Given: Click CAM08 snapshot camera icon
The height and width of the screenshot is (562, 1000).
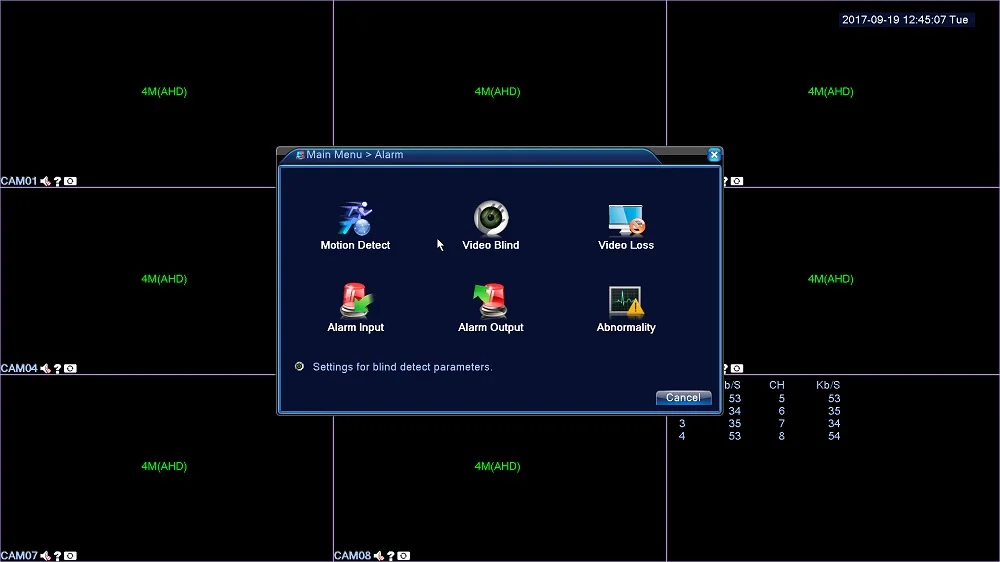Looking at the screenshot, I should click(404, 556).
